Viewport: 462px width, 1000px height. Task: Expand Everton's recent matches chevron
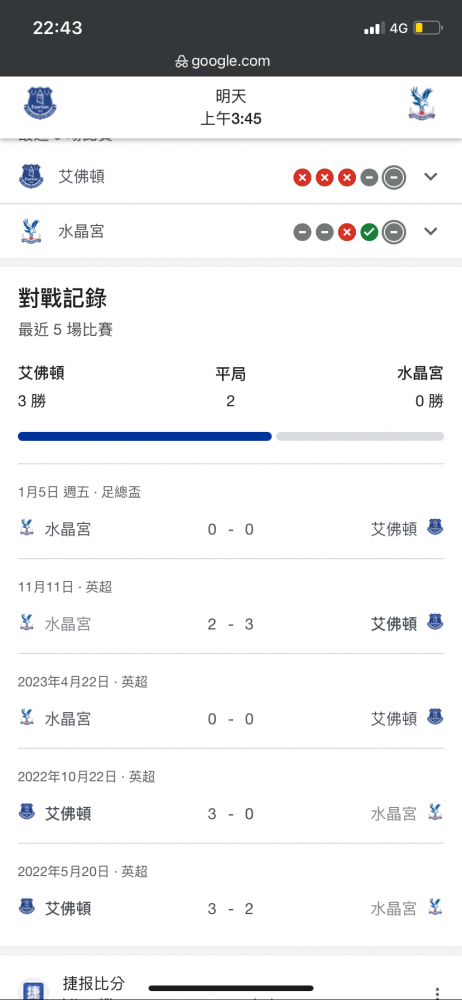[x=431, y=177]
